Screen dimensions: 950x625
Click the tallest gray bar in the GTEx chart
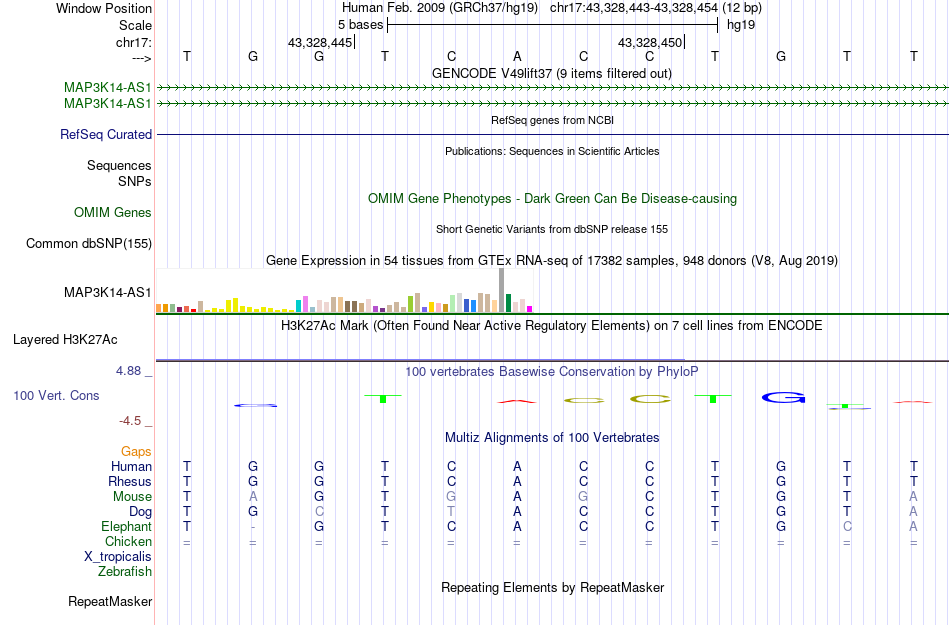point(501,290)
